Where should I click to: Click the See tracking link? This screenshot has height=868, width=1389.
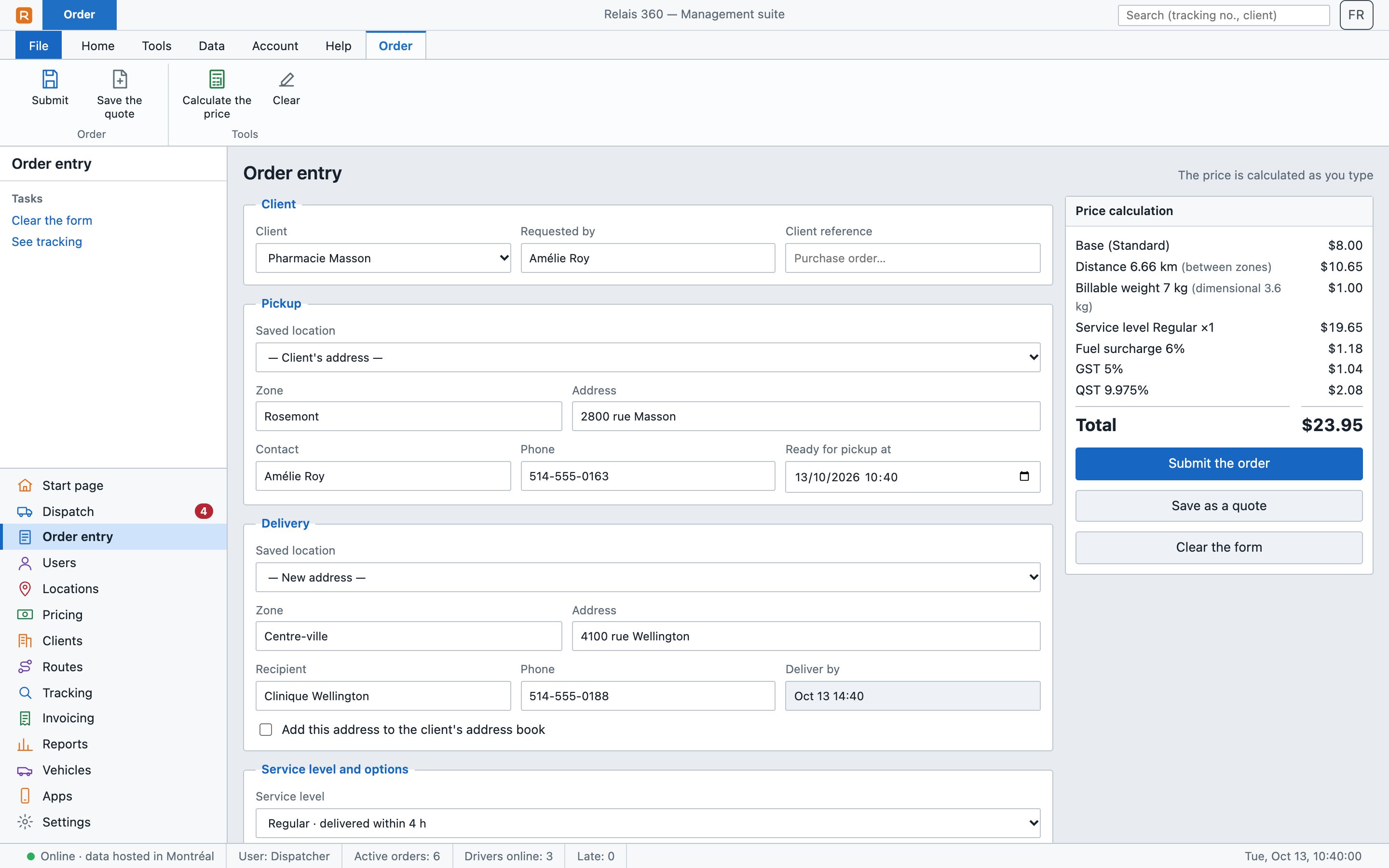point(46,242)
